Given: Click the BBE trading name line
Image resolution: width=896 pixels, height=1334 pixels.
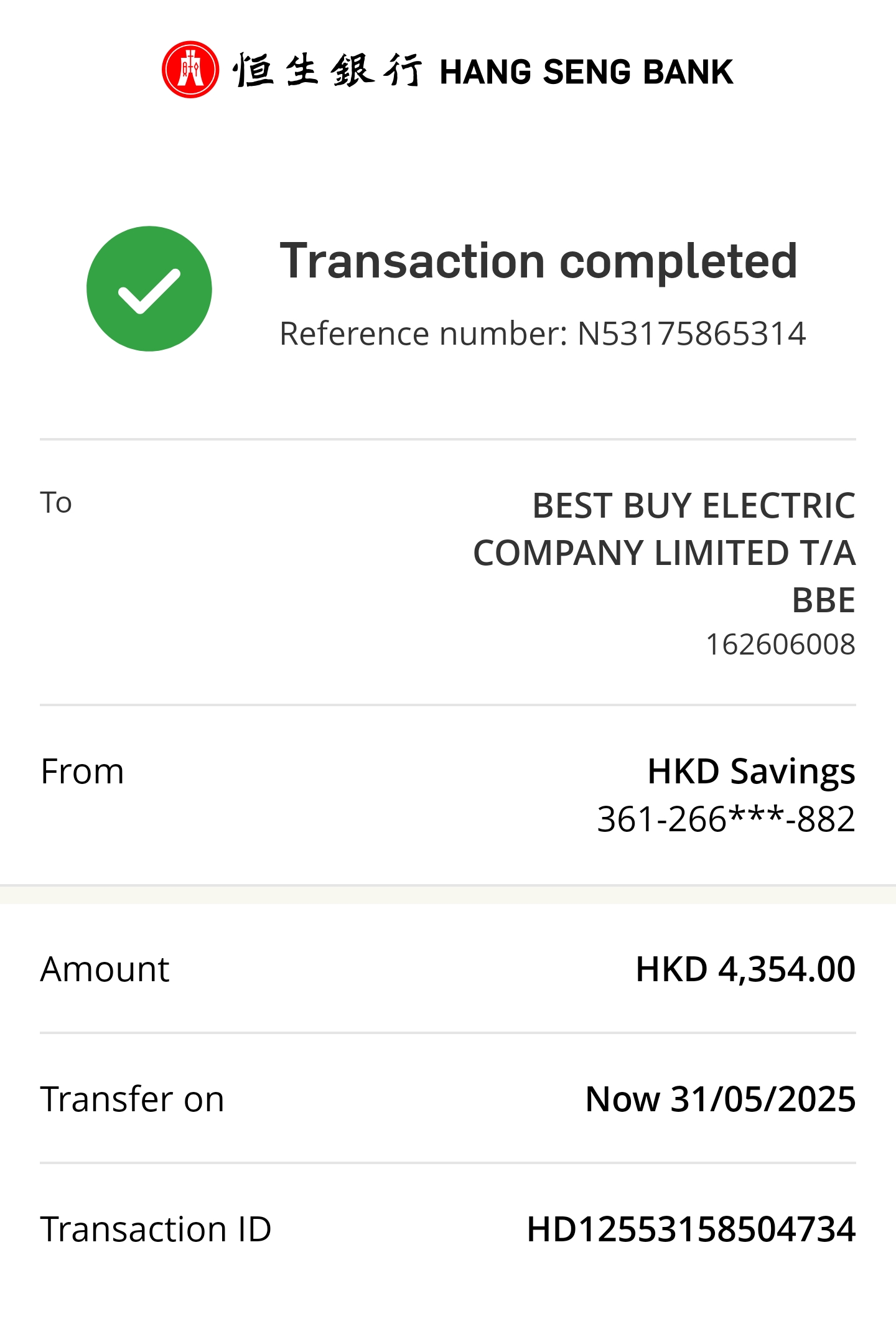Looking at the screenshot, I should click(823, 600).
